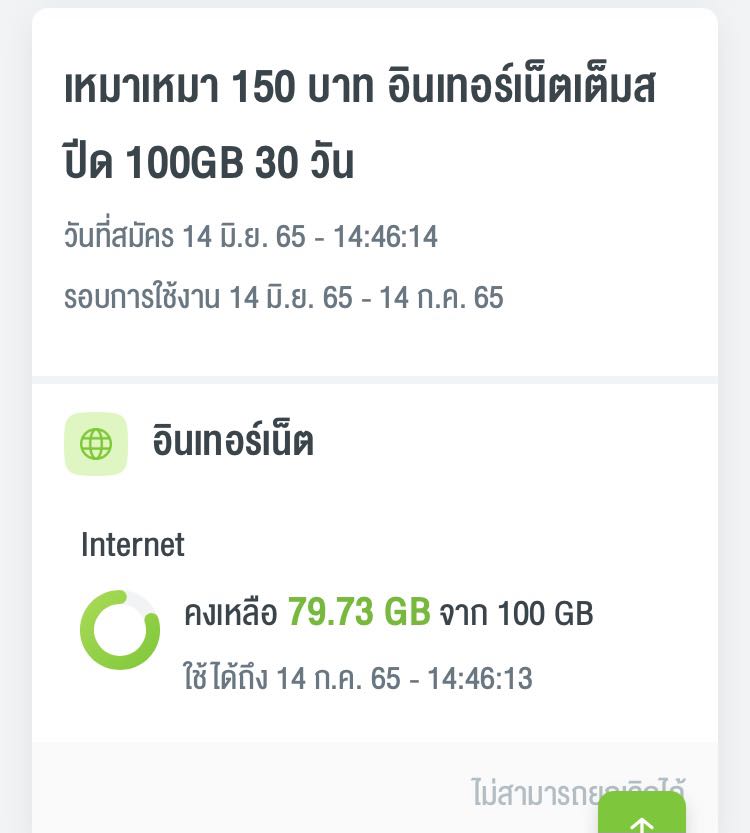Image resolution: width=750 pixels, height=833 pixels.
Task: Click the "รอบการใช้งาน" usage cycle label
Action: (x=142, y=297)
